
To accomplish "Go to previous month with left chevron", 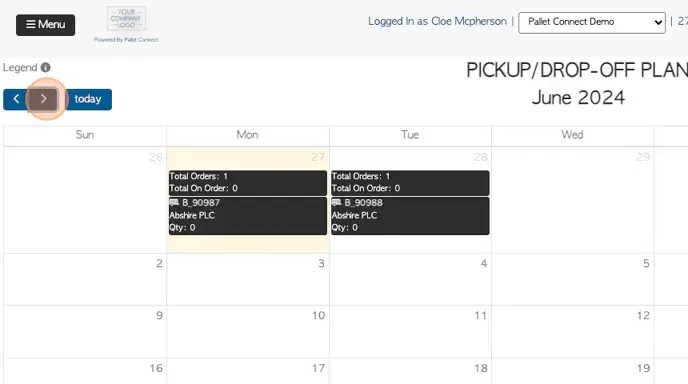I will pyautogui.click(x=16, y=99).
